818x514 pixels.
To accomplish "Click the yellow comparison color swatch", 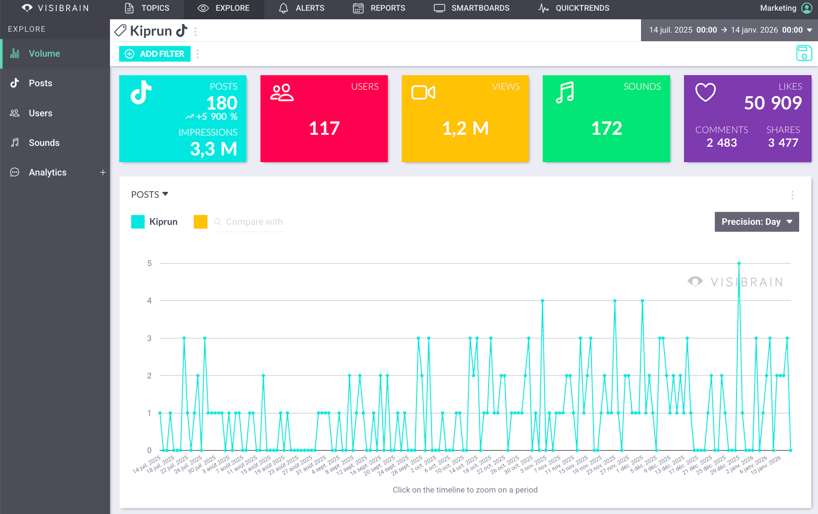I will (200, 222).
